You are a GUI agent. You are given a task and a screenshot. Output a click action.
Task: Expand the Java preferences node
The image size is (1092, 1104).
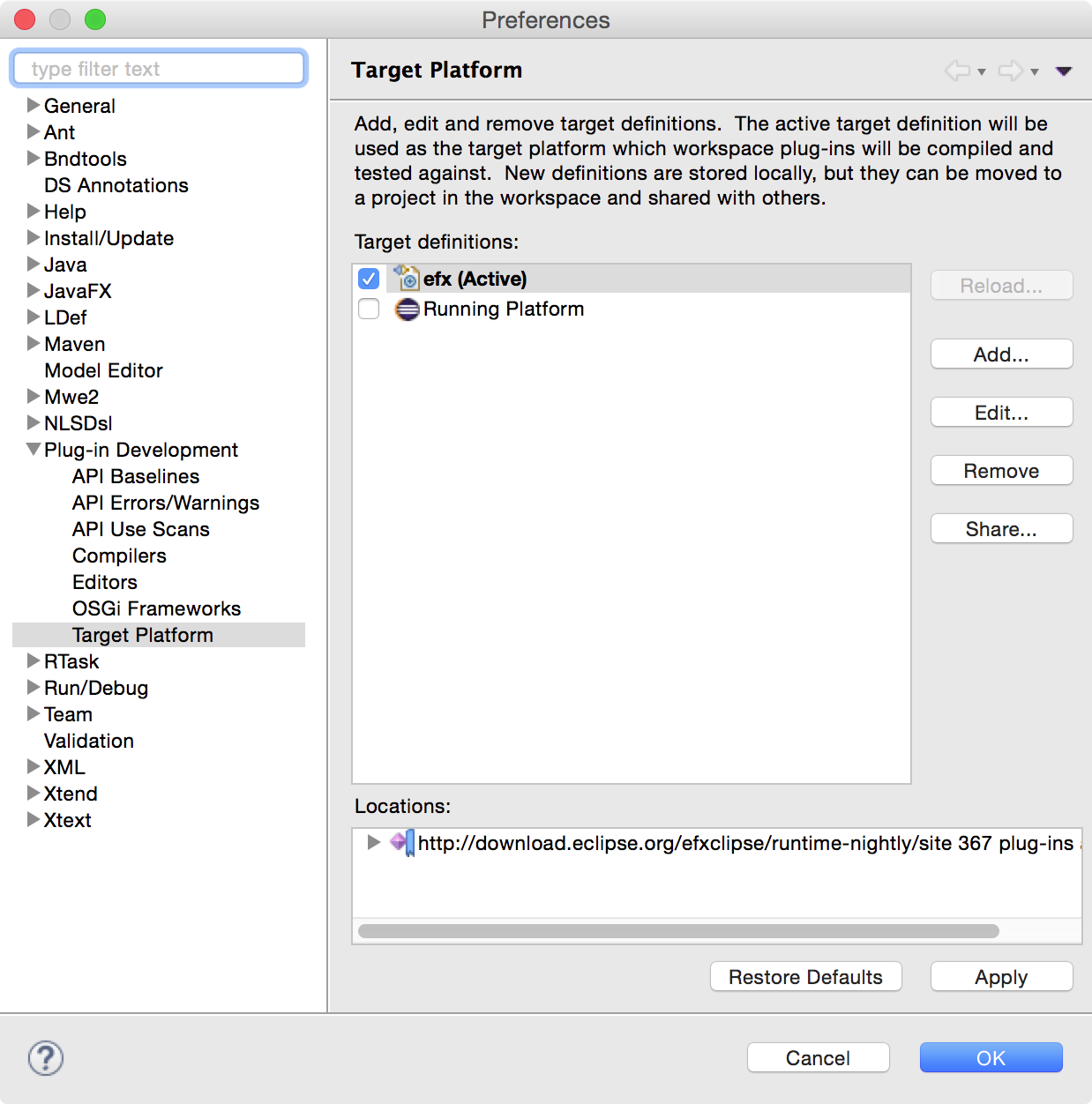(x=34, y=265)
